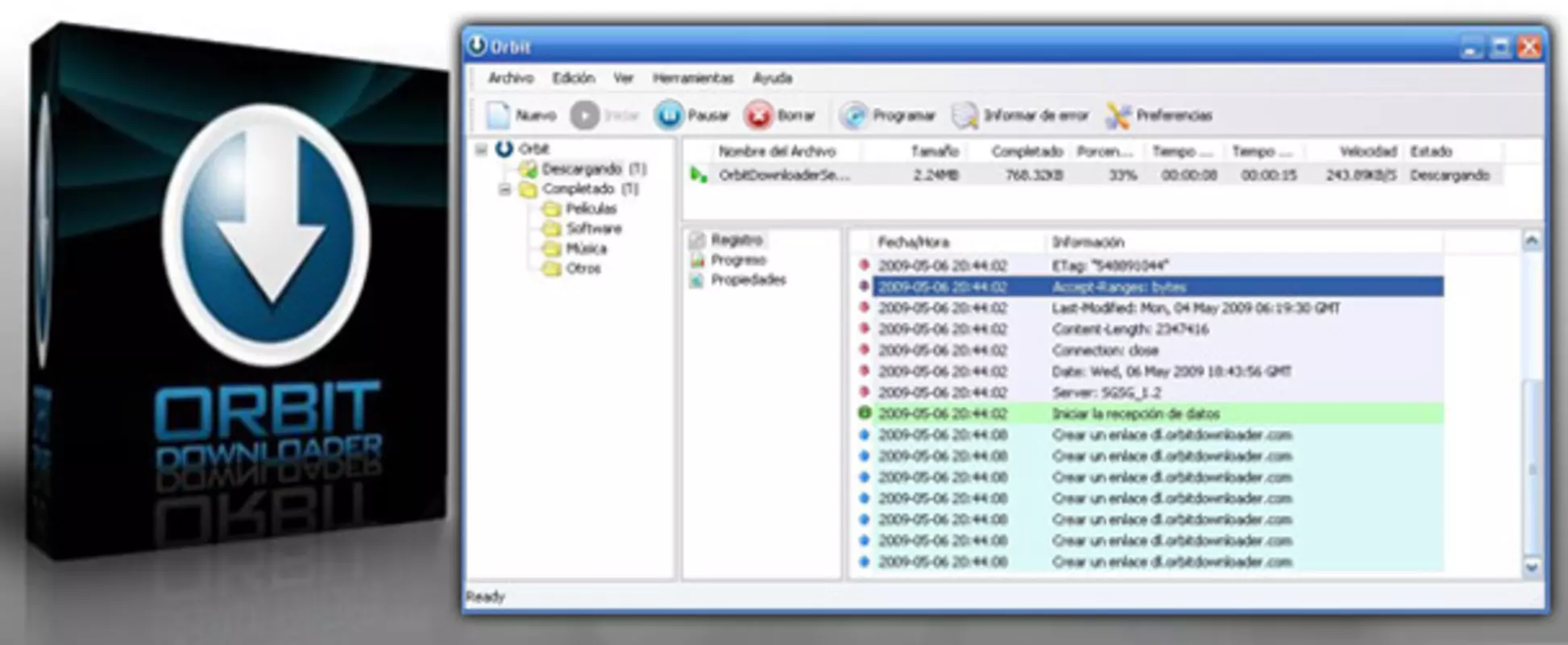
Task: Click the Programar schedule icon
Action: pos(852,116)
